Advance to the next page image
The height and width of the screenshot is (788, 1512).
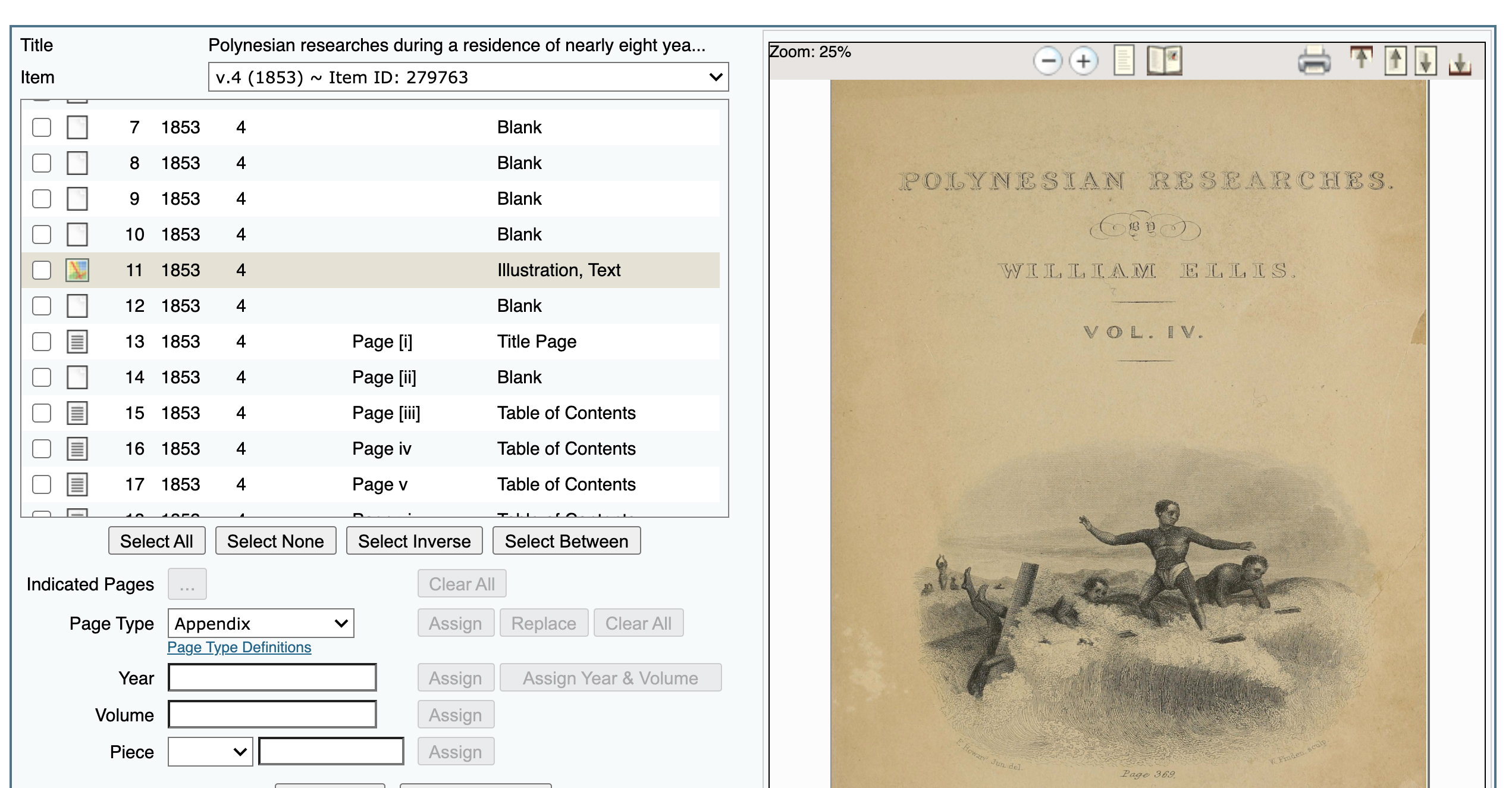[1425, 60]
